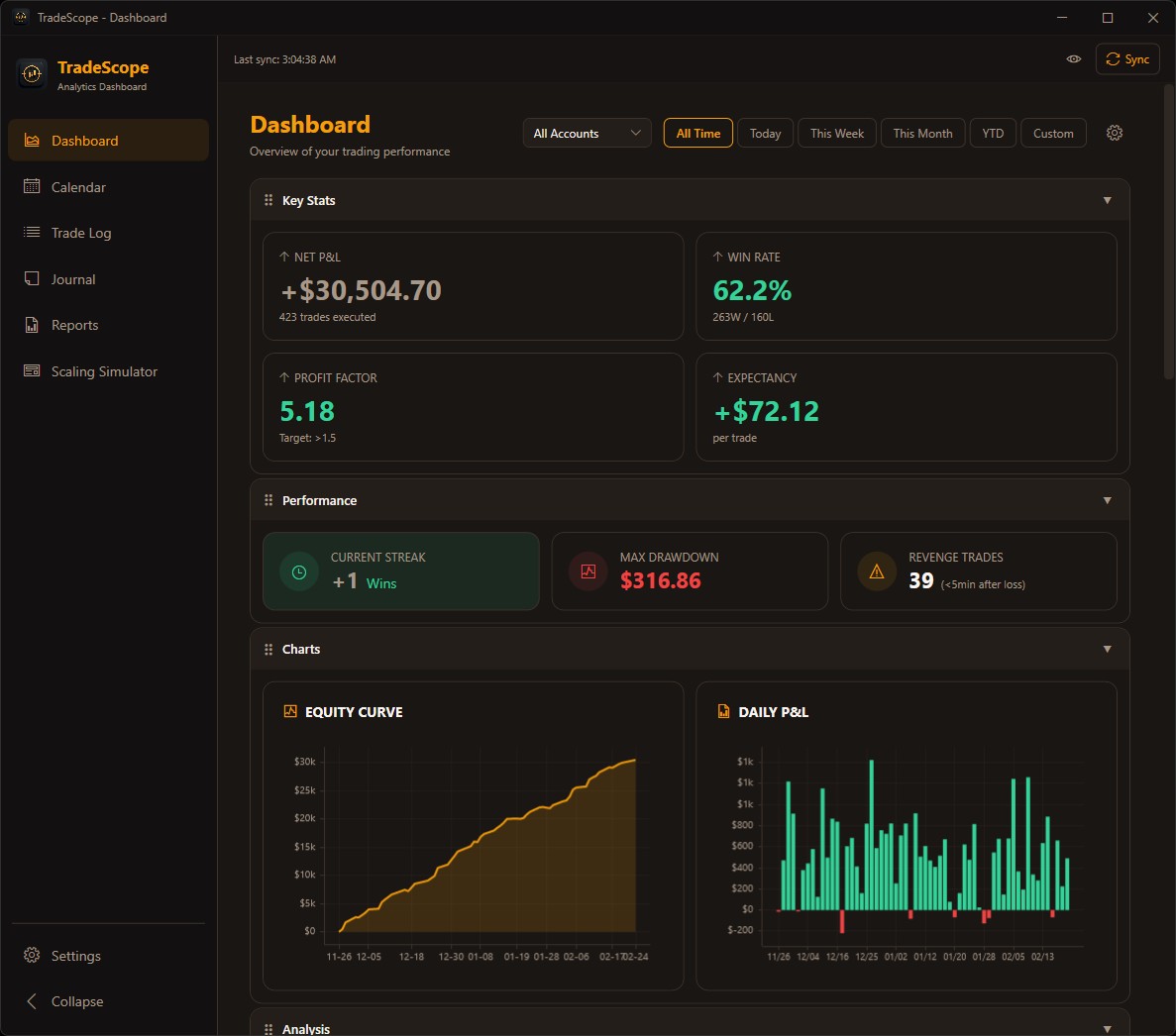Click the revenge trades warning triangle icon

876,570
